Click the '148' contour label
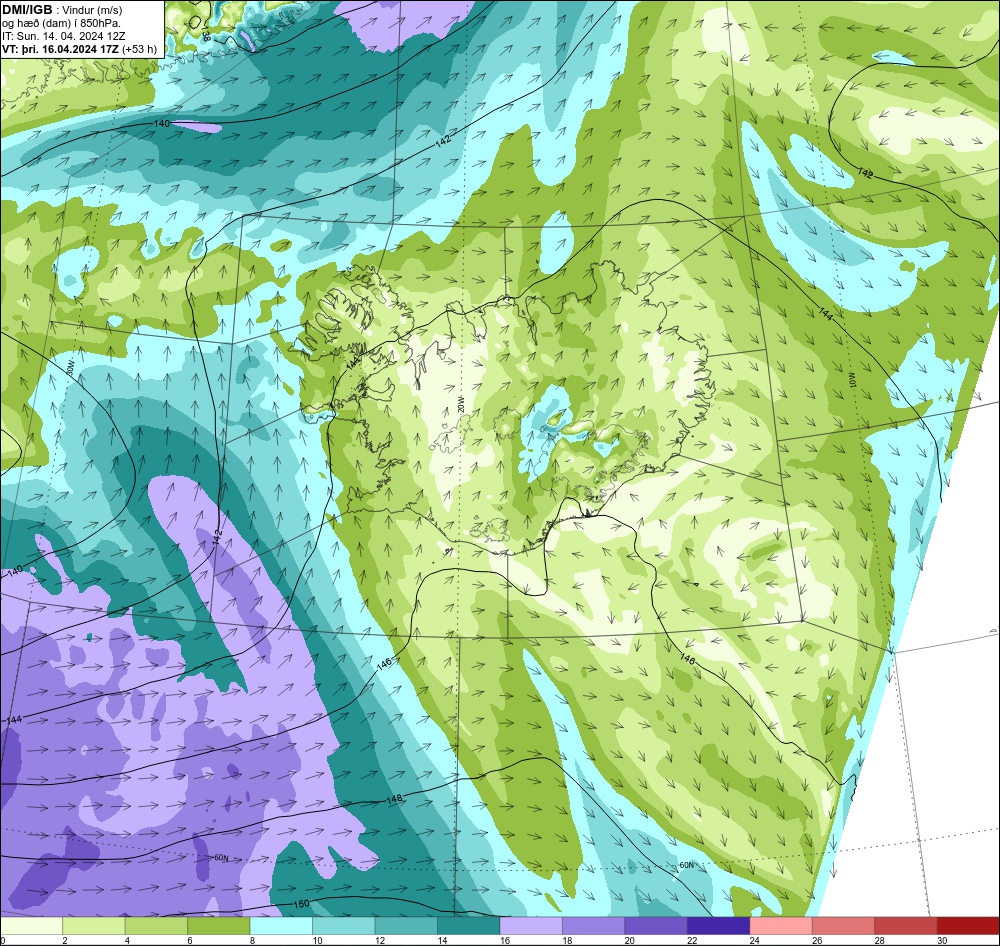This screenshot has height=946, width=1000. [x=395, y=799]
